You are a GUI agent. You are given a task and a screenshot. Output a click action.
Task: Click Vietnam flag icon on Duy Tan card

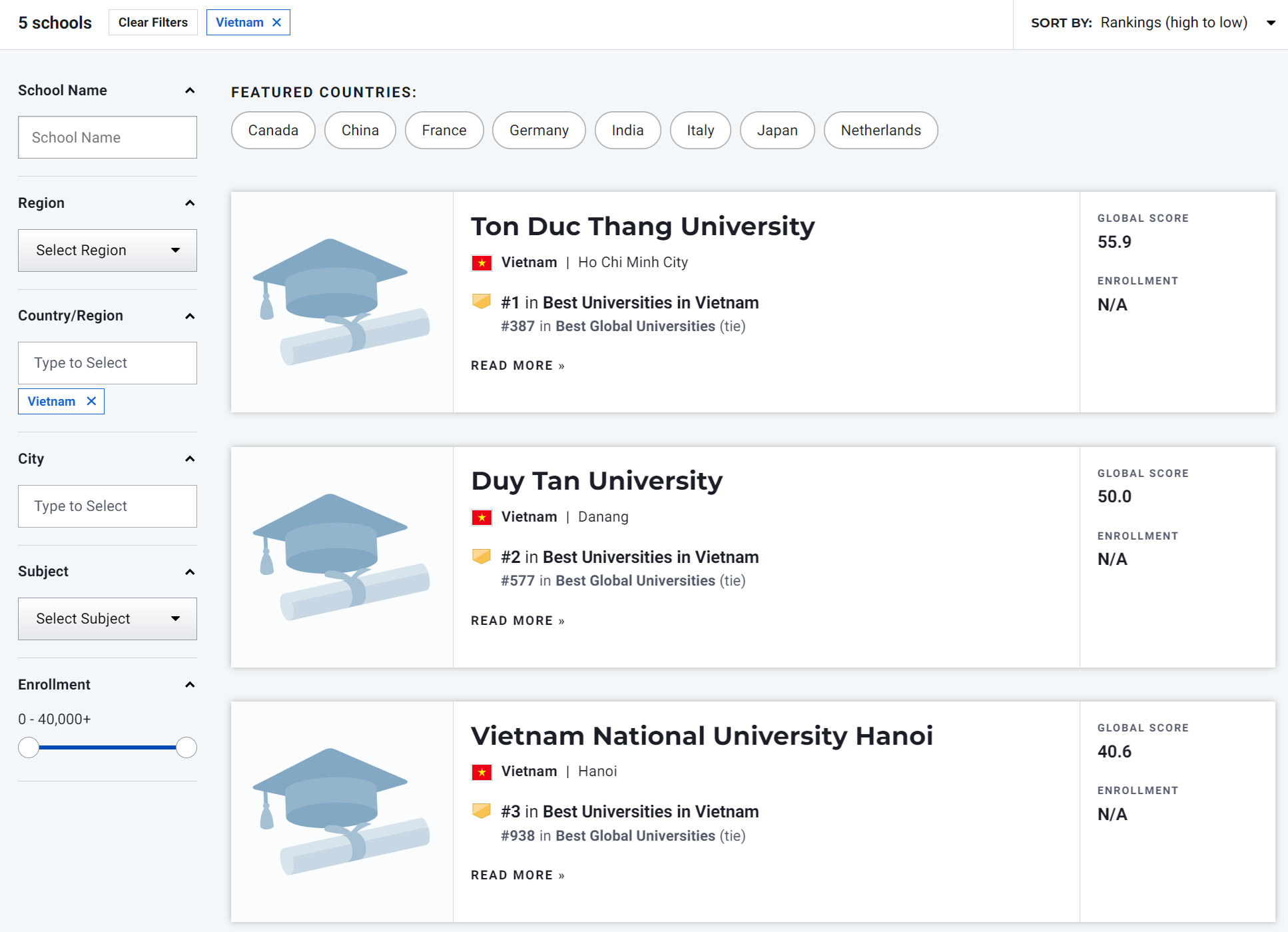(x=482, y=518)
